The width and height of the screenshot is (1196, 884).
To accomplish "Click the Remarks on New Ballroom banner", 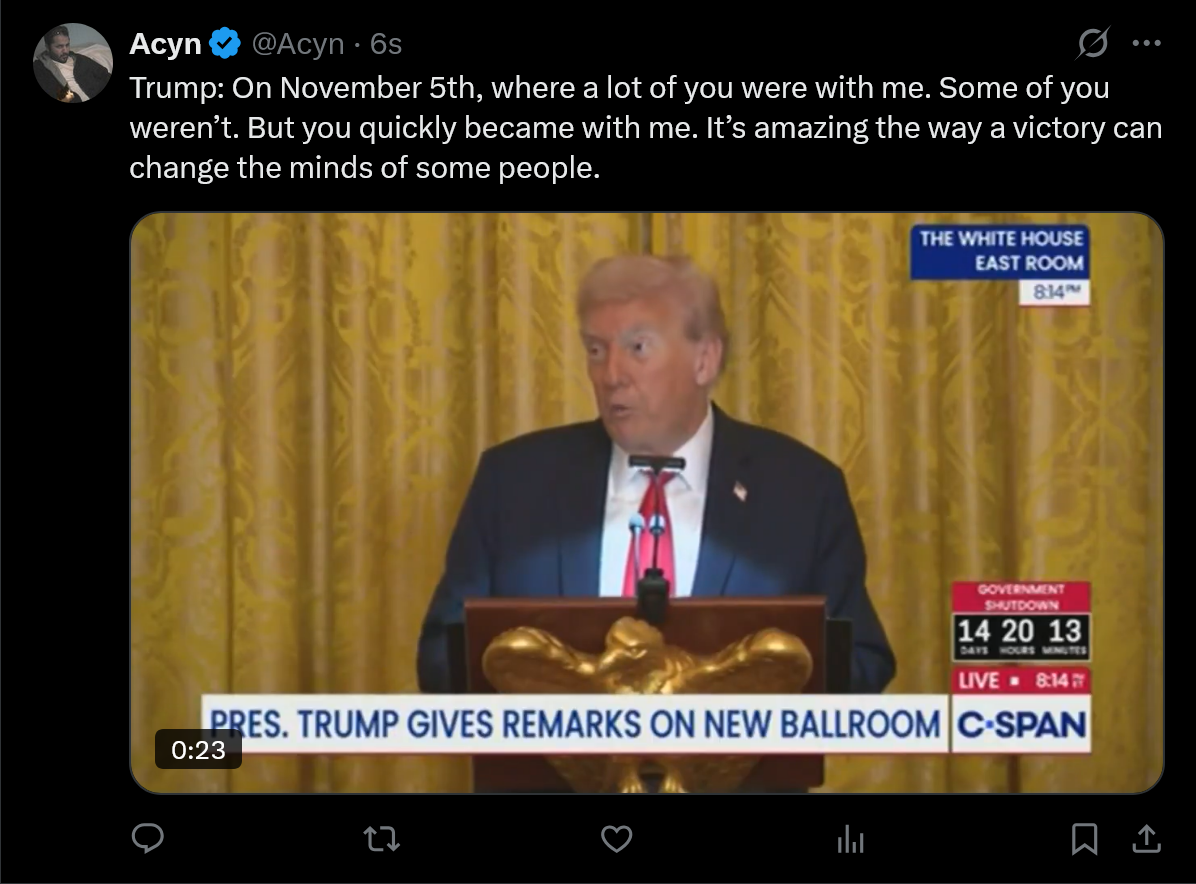I will [x=574, y=724].
